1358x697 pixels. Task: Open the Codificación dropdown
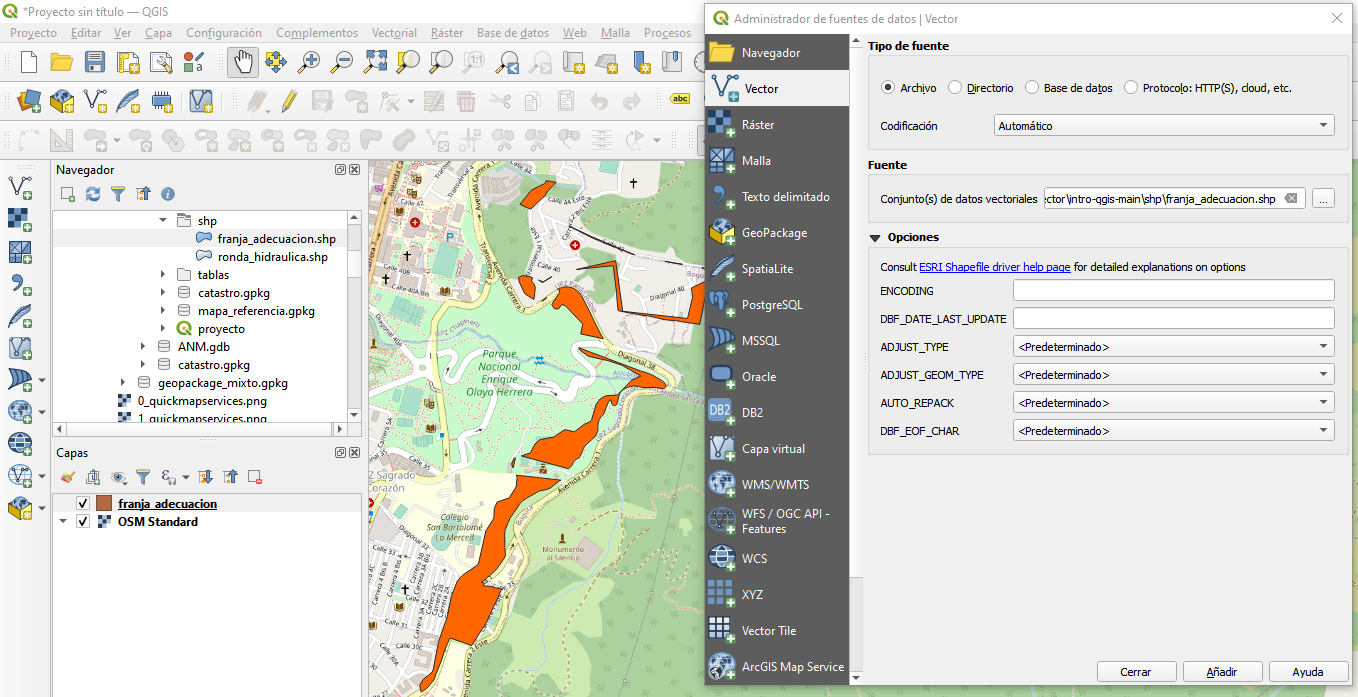click(x=1165, y=126)
